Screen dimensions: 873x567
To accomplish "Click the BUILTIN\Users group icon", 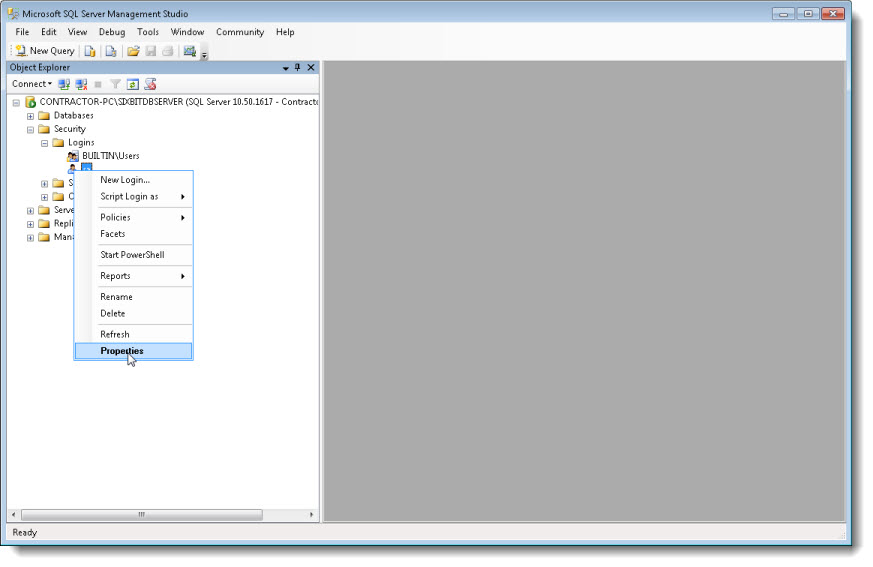I will click(x=73, y=156).
